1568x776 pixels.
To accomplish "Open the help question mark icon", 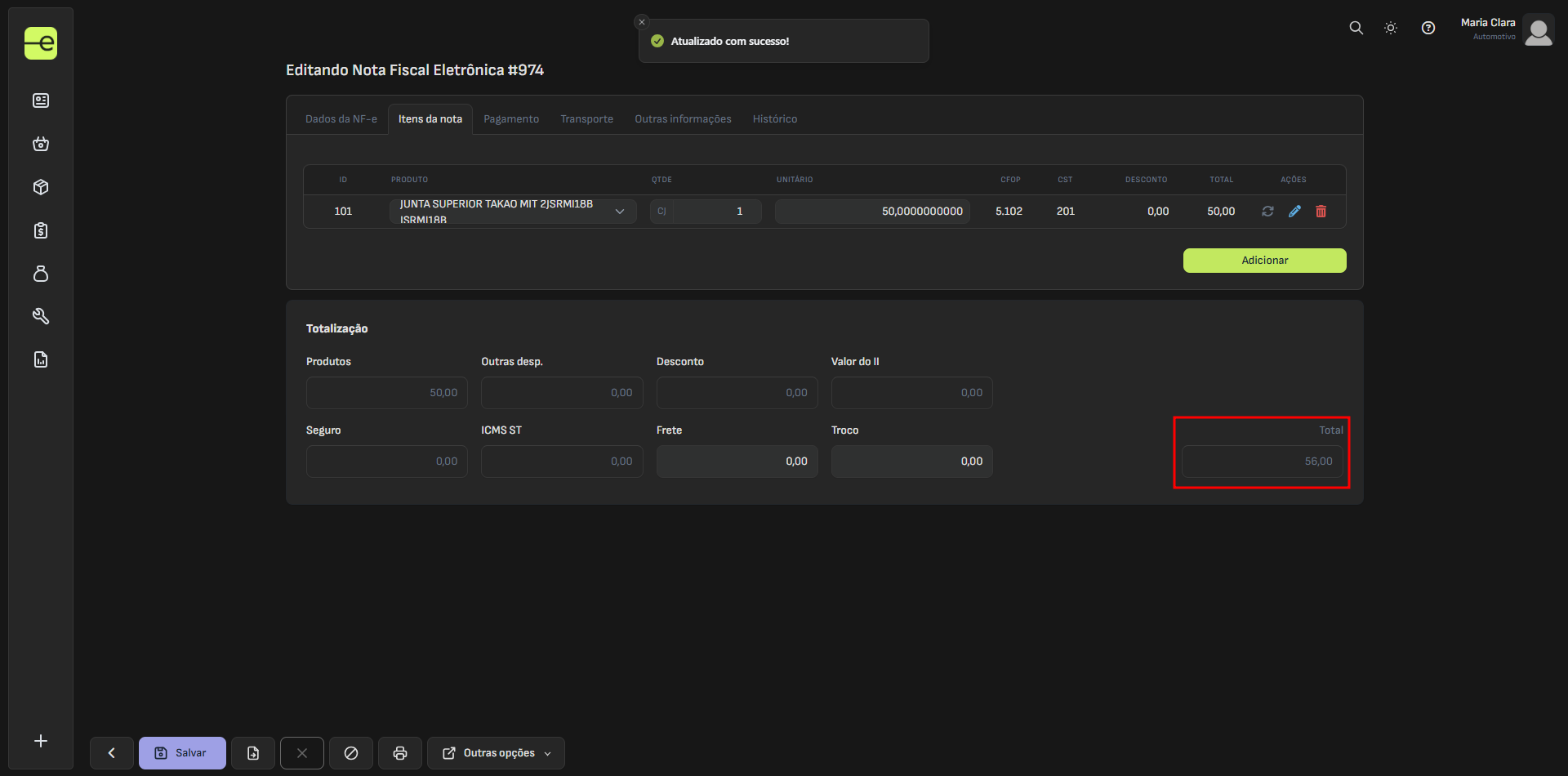I will pyautogui.click(x=1428, y=28).
